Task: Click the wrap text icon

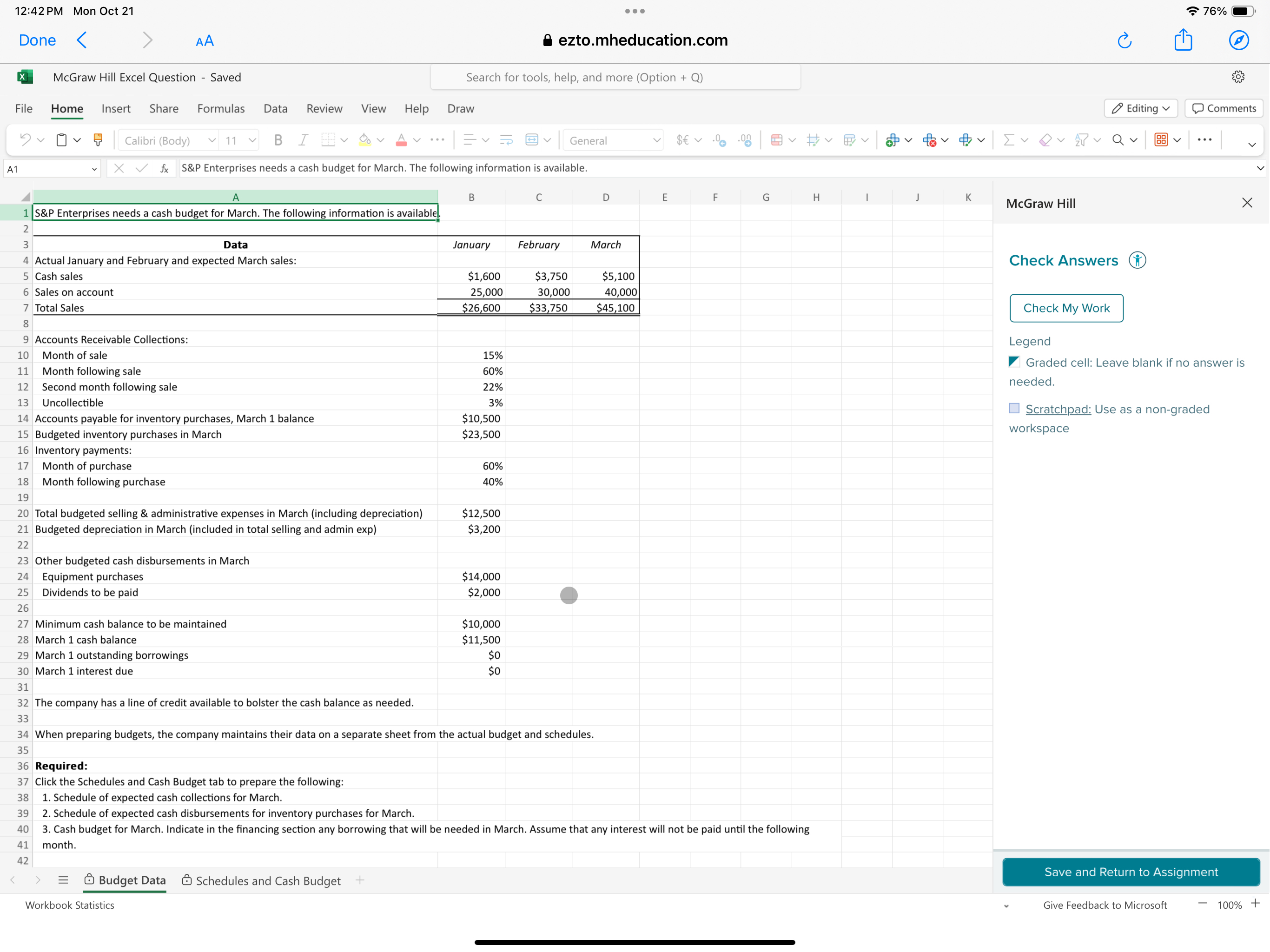Action: tap(506, 140)
